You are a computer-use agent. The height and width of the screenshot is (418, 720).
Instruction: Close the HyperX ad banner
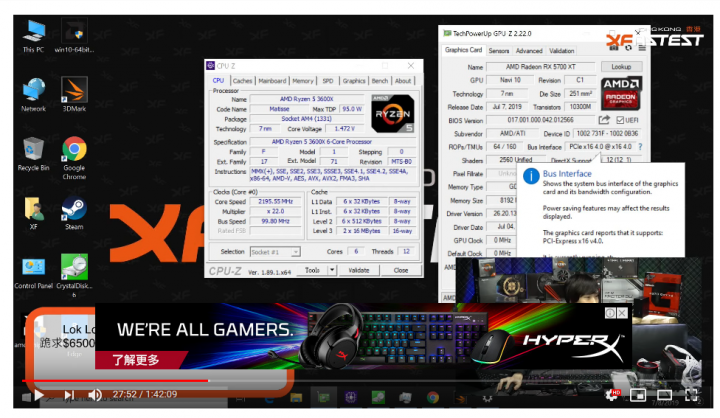622,313
